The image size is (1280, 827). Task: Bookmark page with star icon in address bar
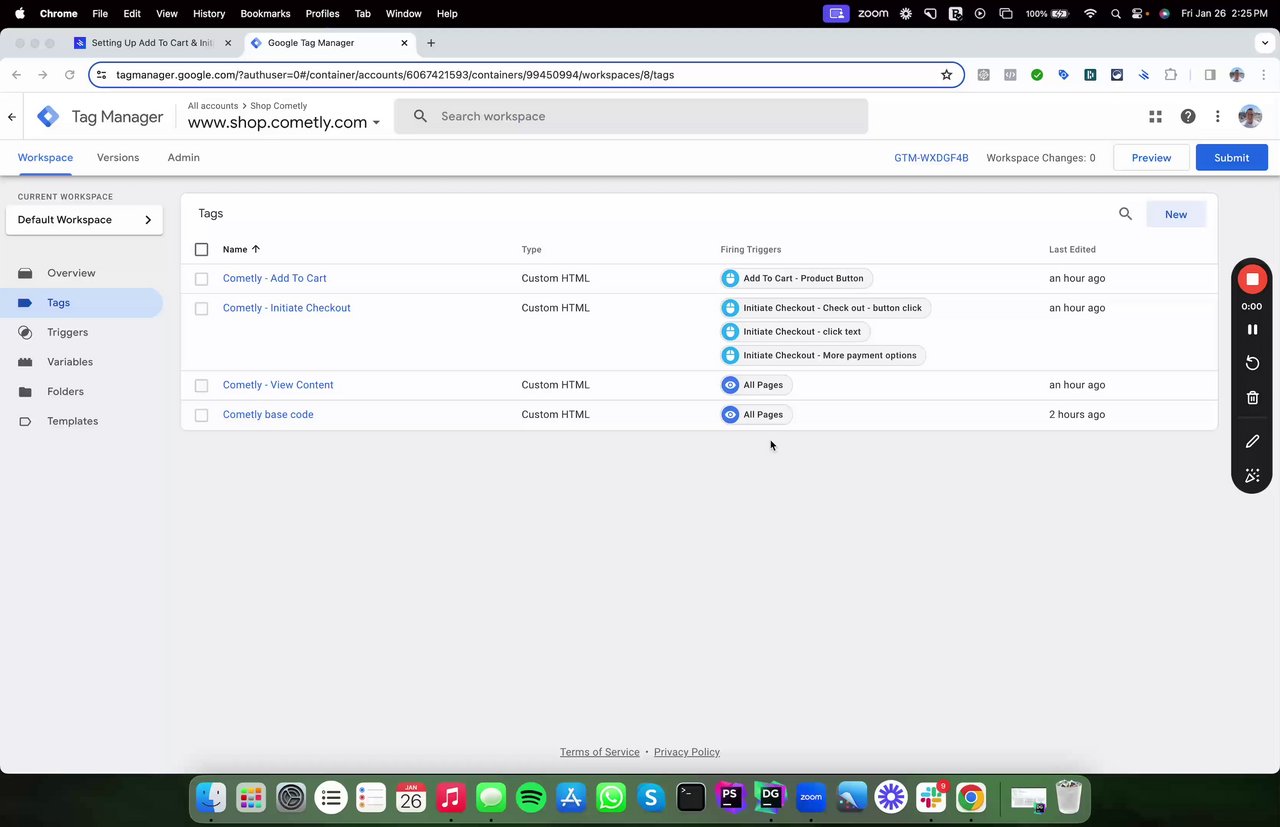click(946, 75)
